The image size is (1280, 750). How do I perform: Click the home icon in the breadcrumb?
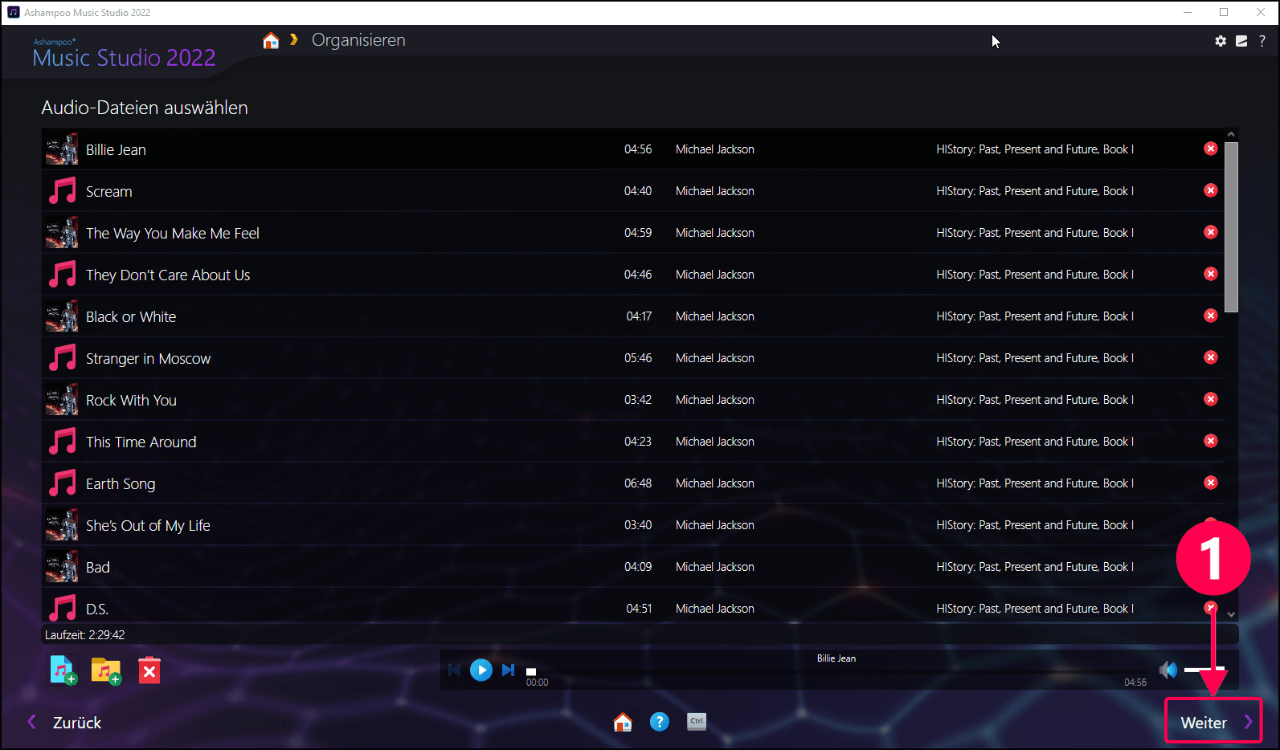[x=270, y=41]
